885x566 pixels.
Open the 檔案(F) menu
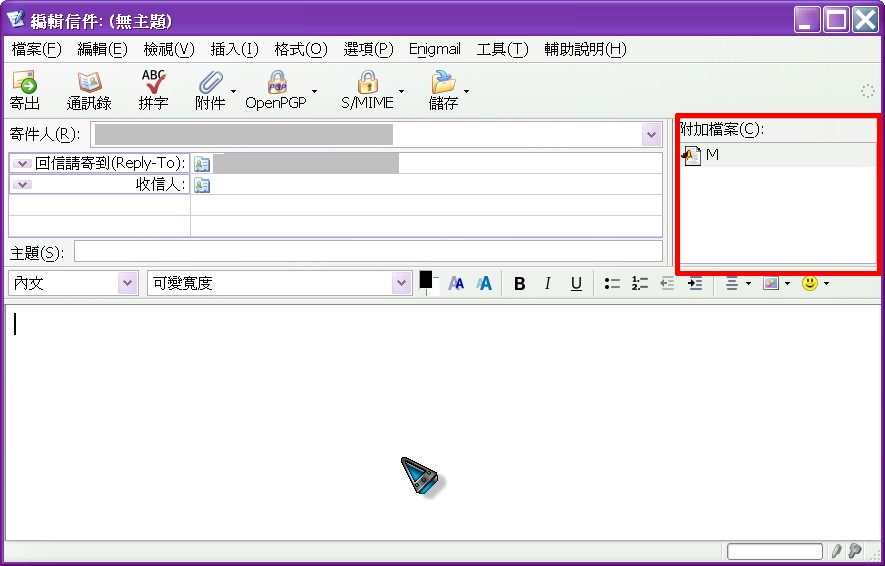(x=36, y=50)
